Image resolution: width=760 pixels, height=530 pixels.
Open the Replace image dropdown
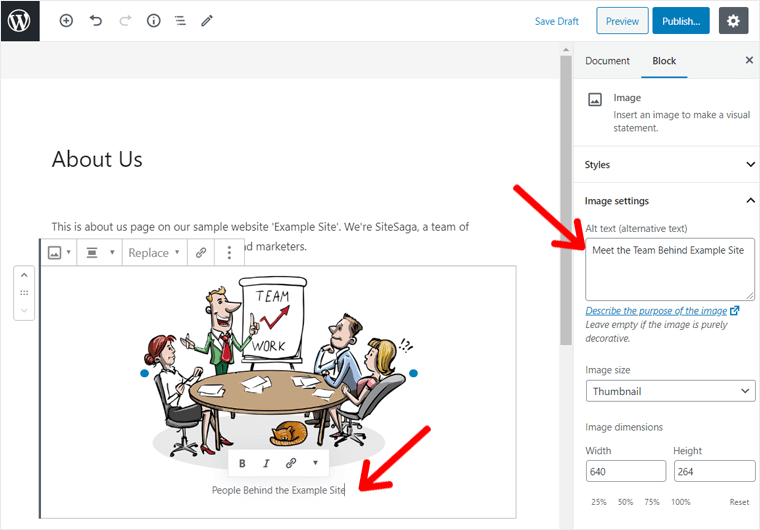click(154, 253)
